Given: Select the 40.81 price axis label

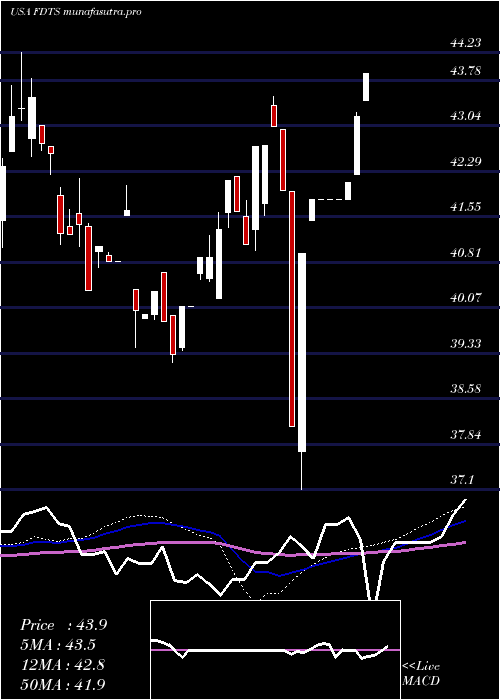Looking at the screenshot, I should click(x=466, y=253).
